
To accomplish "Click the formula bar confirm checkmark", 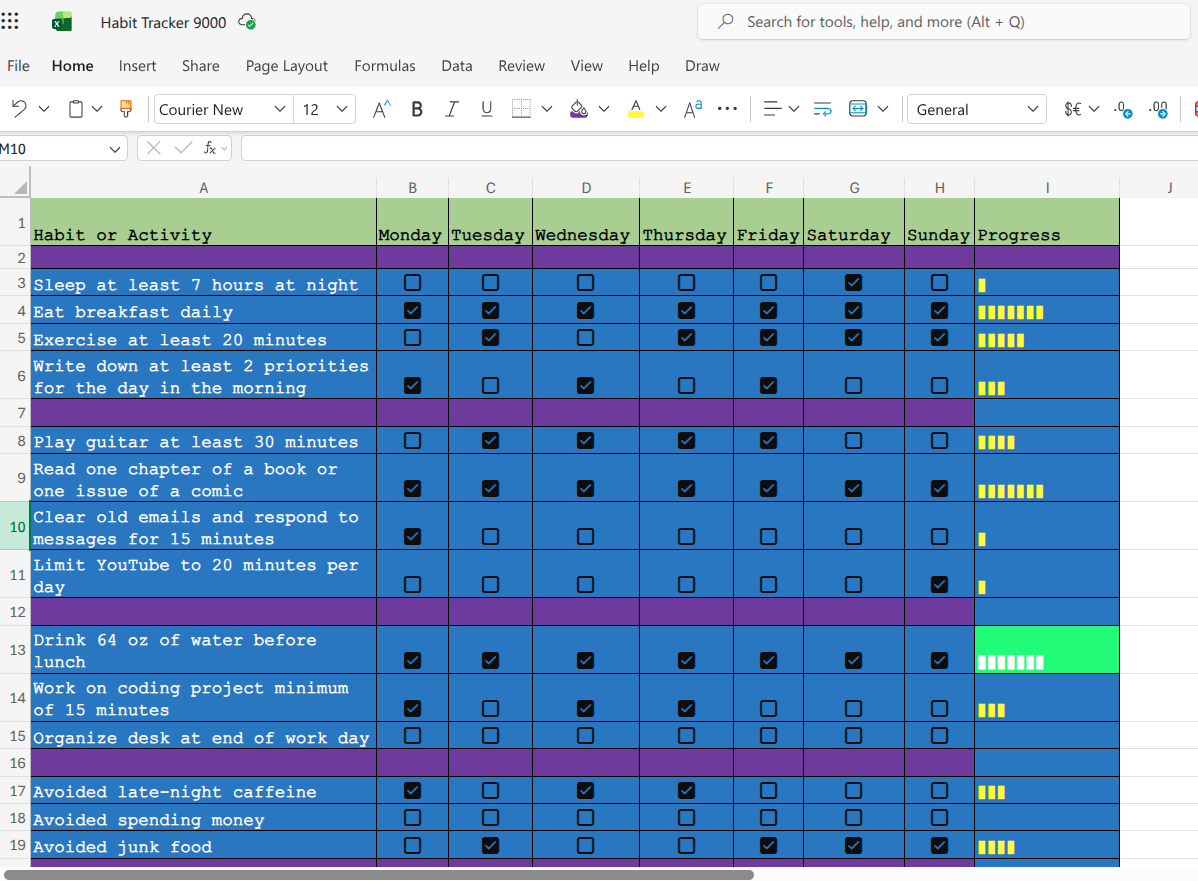I will pos(183,148).
